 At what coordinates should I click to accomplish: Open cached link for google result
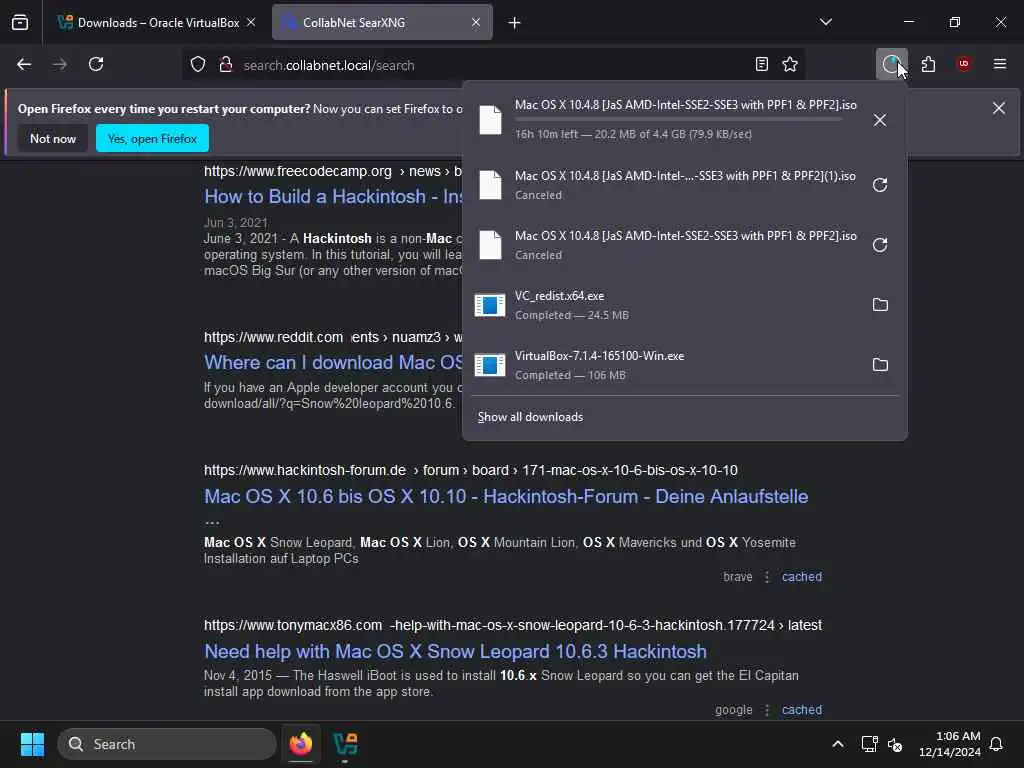tap(802, 710)
